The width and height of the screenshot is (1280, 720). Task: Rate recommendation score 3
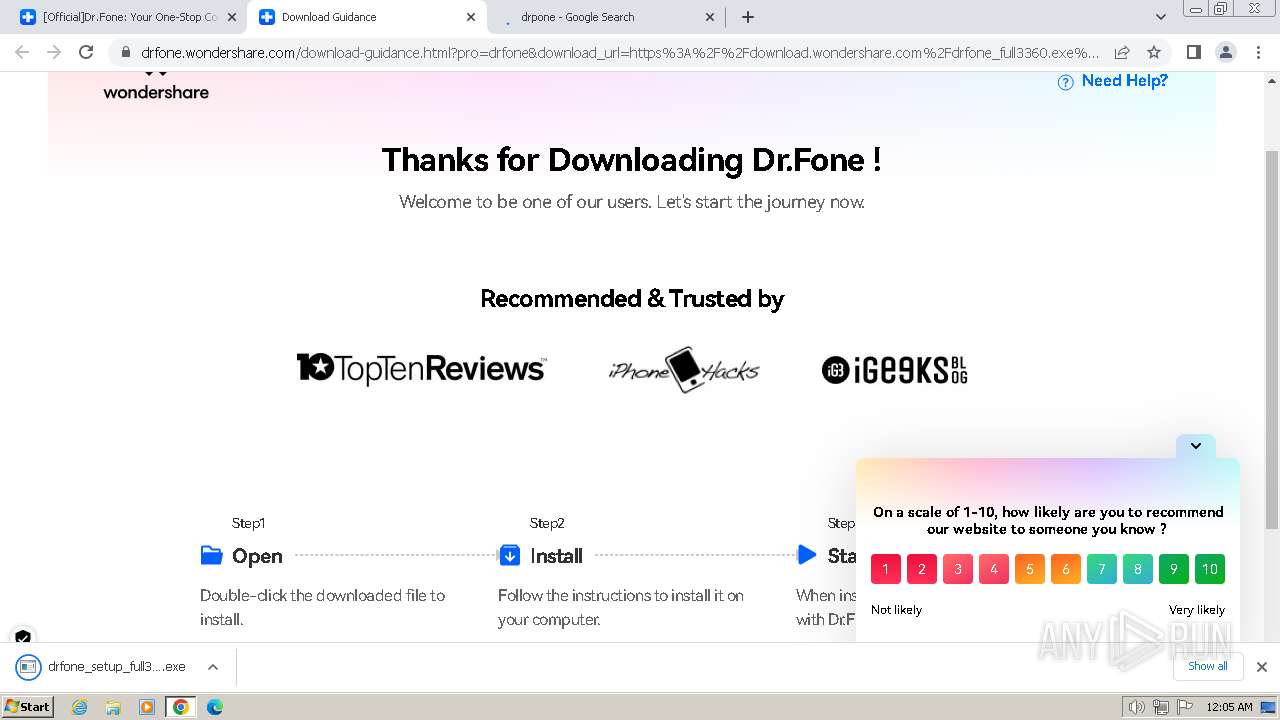[x=958, y=569]
